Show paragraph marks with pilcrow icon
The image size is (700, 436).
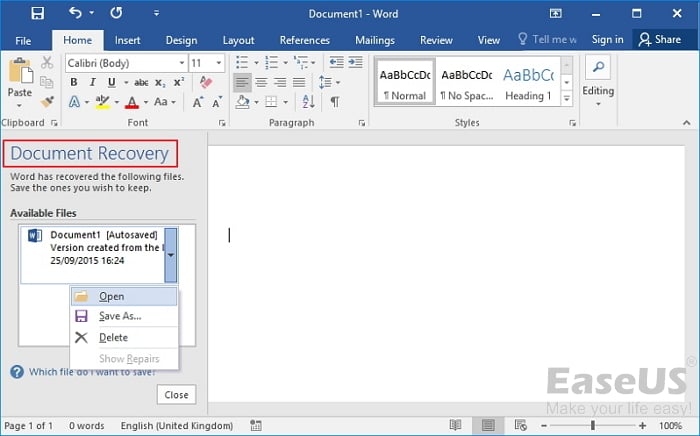point(335,102)
